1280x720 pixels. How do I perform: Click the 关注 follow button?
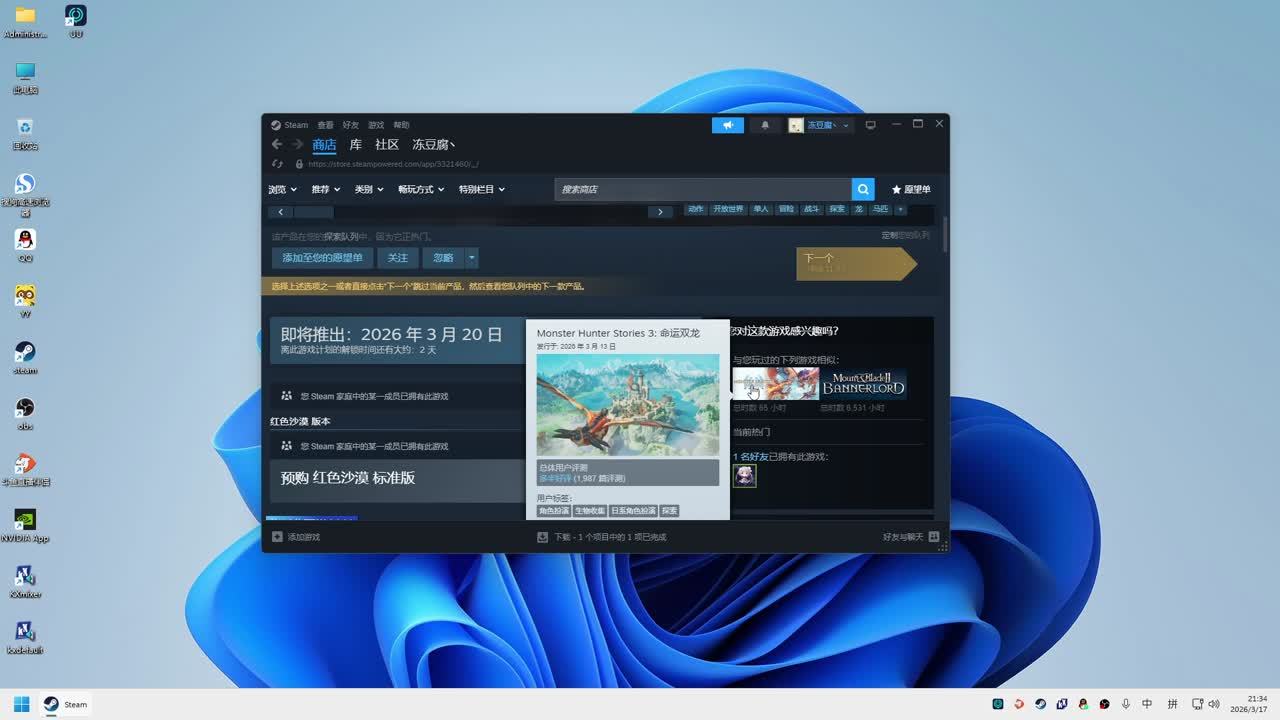398,258
